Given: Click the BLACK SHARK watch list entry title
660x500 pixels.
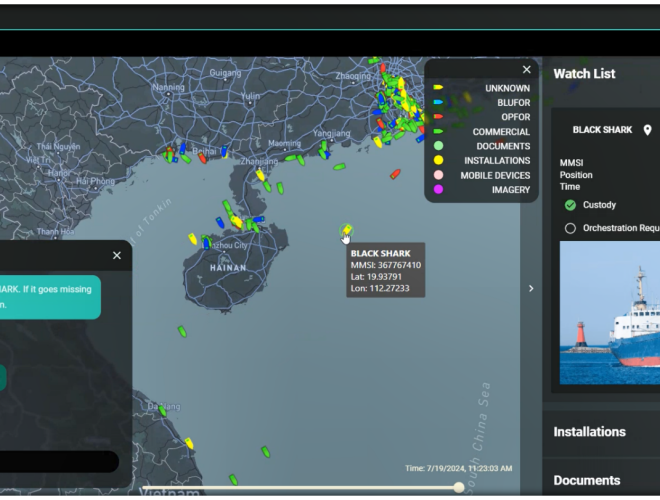Looking at the screenshot, I should tap(602, 130).
